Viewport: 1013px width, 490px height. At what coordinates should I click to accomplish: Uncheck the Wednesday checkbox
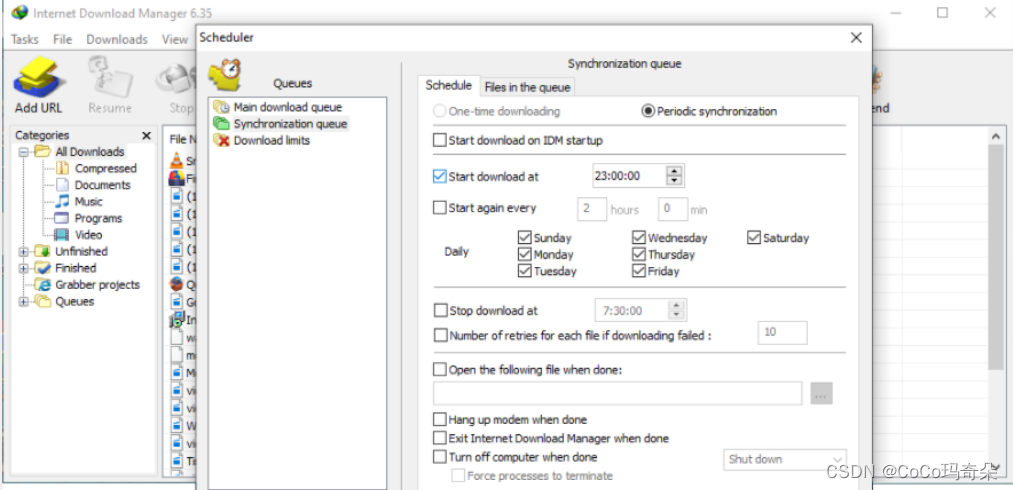pyautogui.click(x=639, y=238)
